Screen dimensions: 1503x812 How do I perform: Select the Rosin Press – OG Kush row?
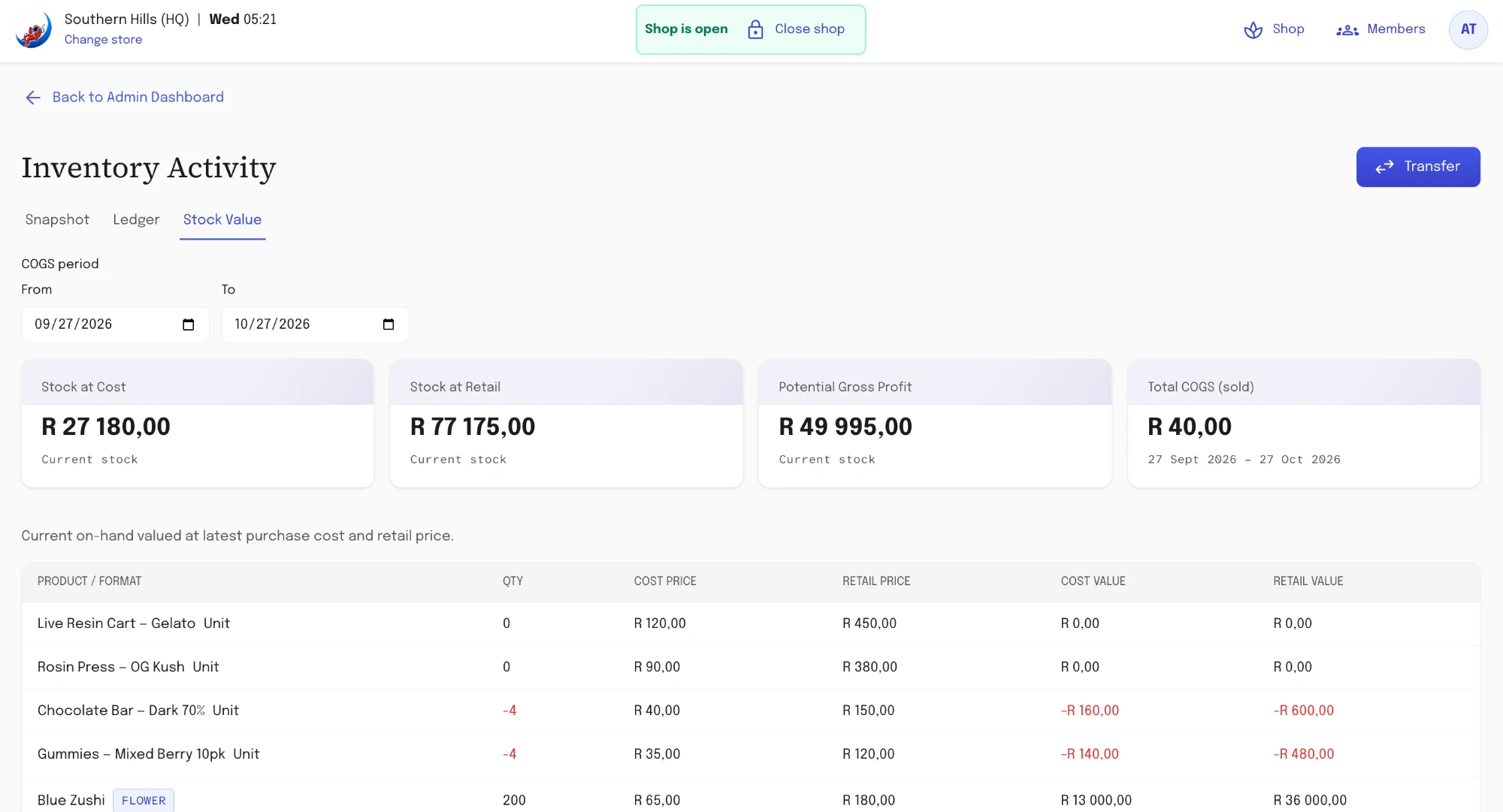tap(751, 667)
